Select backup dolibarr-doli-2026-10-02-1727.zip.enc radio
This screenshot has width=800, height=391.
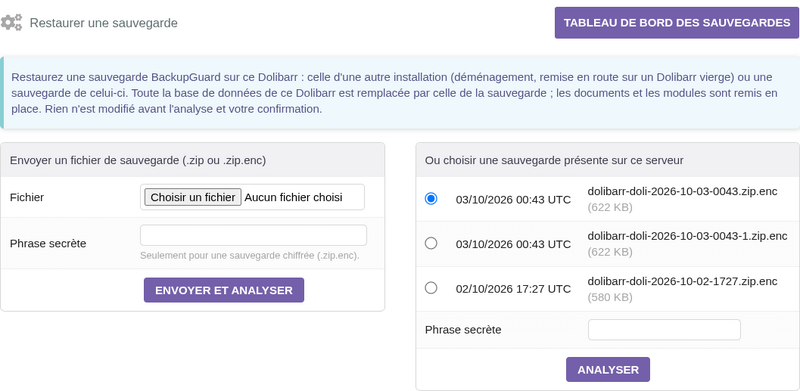pos(431,288)
